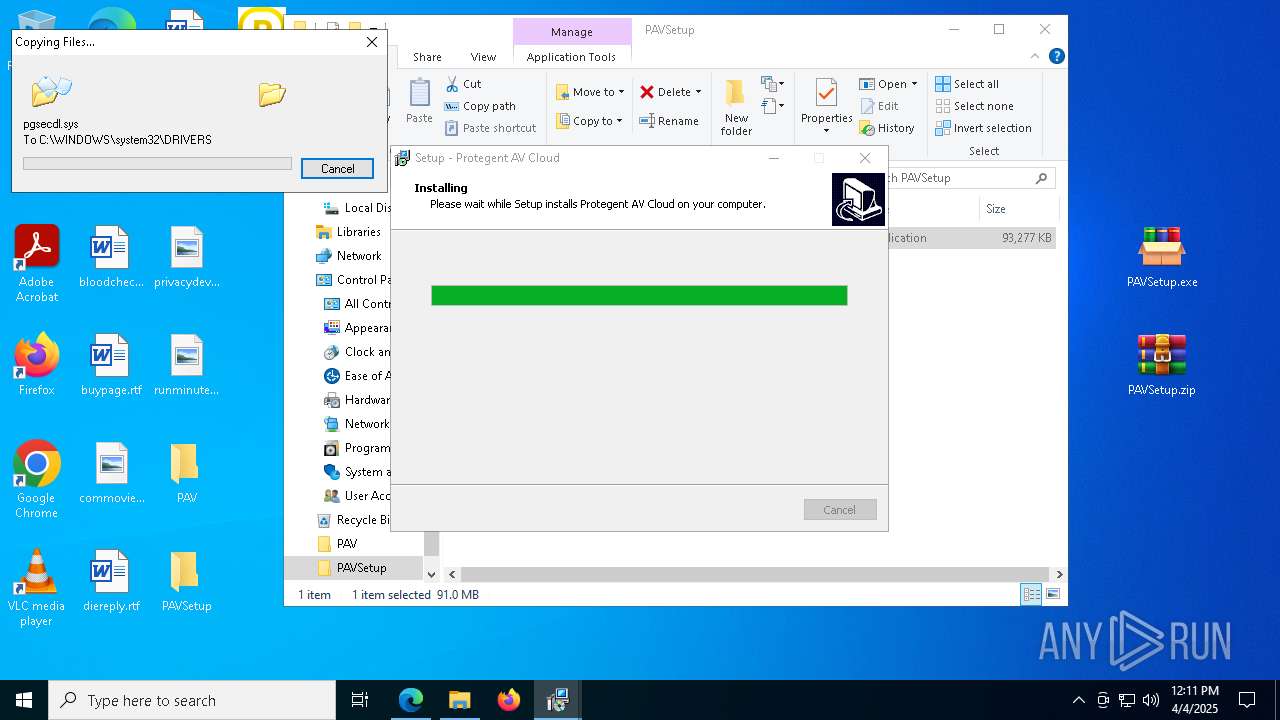
Task: Open the Open dropdown in ribbon
Action: (888, 84)
